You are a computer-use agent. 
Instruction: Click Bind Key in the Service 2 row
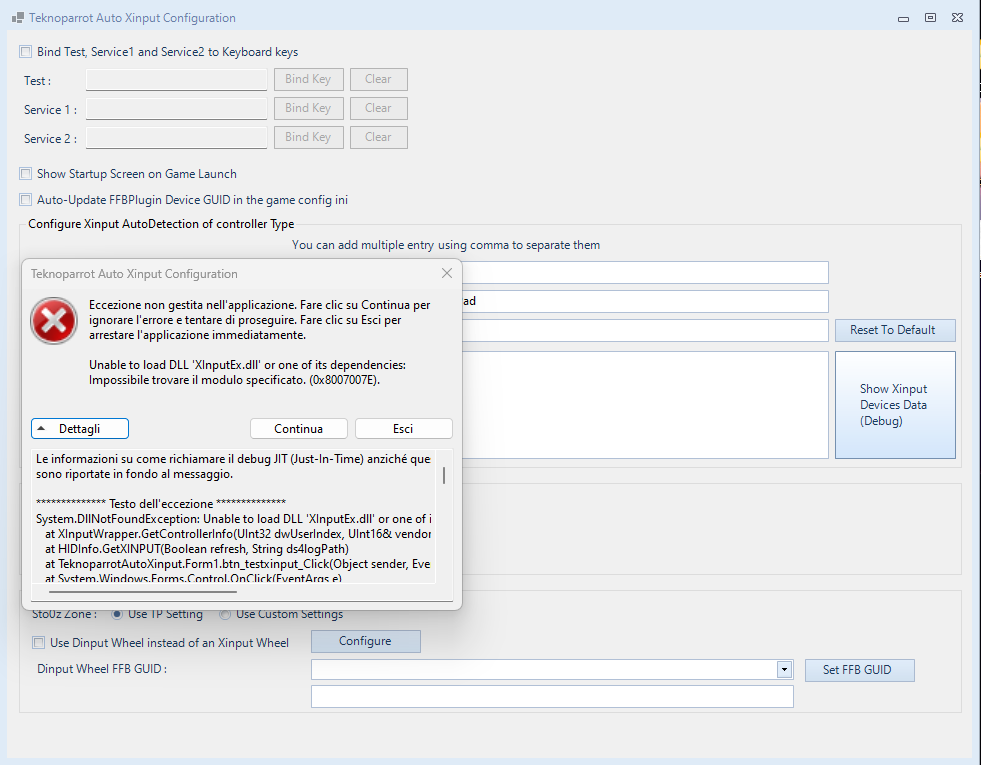coord(308,137)
